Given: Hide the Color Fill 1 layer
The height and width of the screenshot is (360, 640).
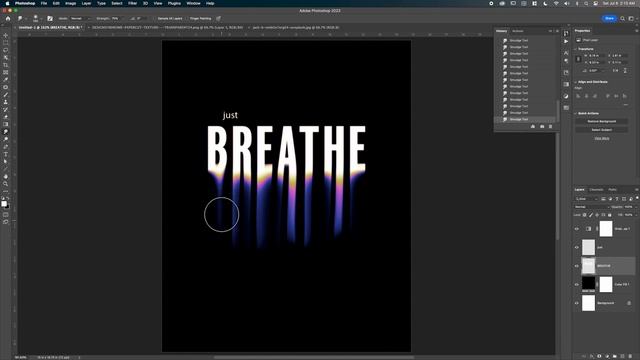Looking at the screenshot, I should pos(577,284).
